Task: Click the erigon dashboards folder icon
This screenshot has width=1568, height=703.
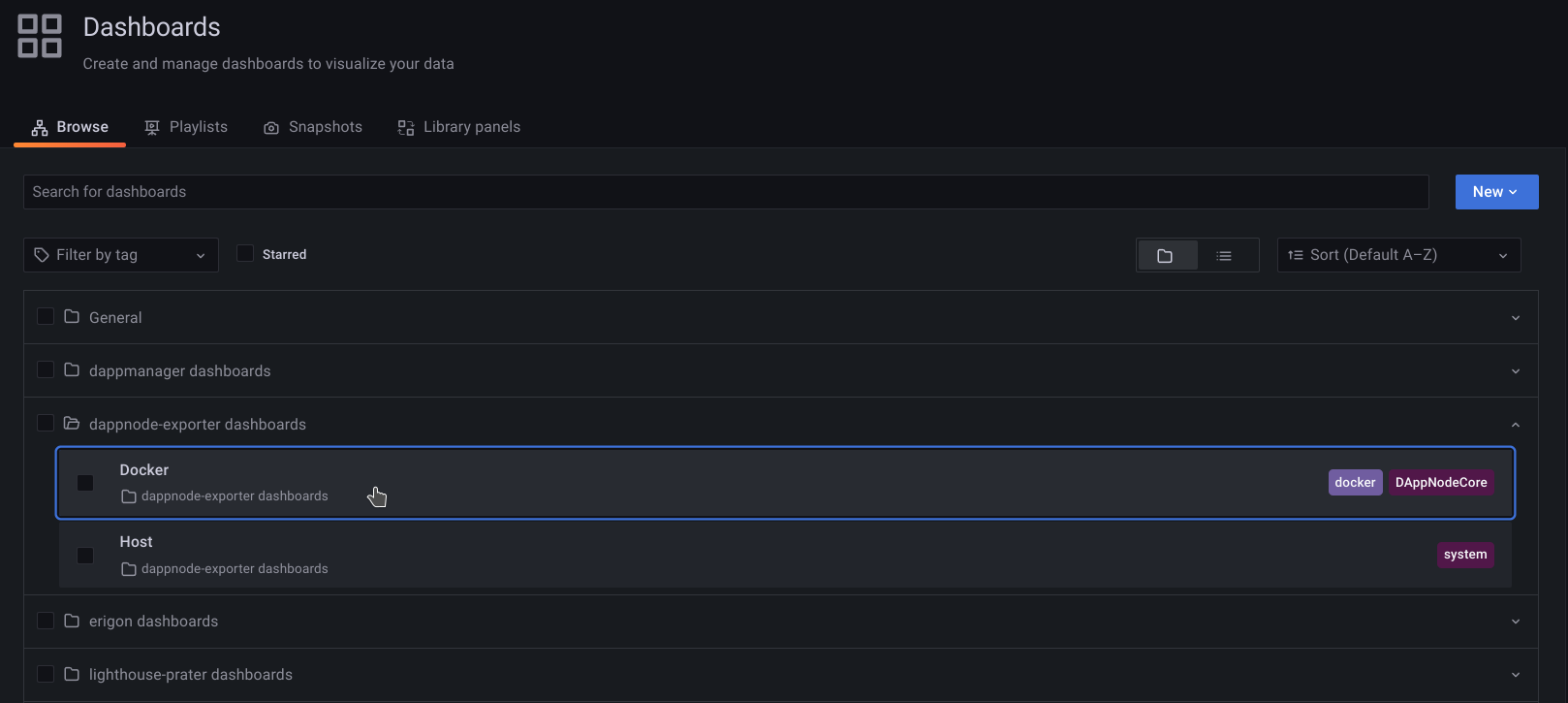Action: pos(72,620)
